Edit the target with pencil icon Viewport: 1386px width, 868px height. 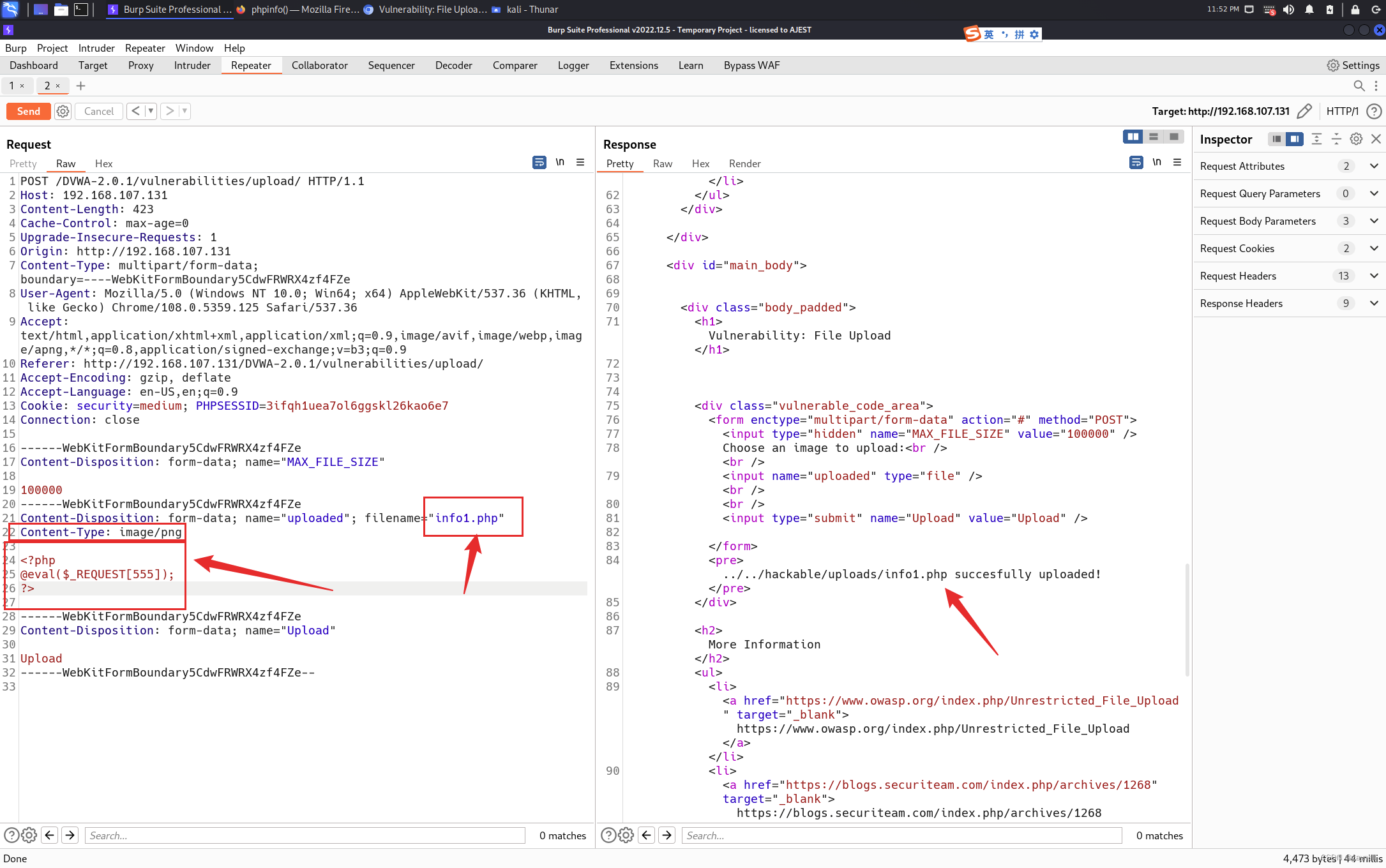[x=1305, y=111]
